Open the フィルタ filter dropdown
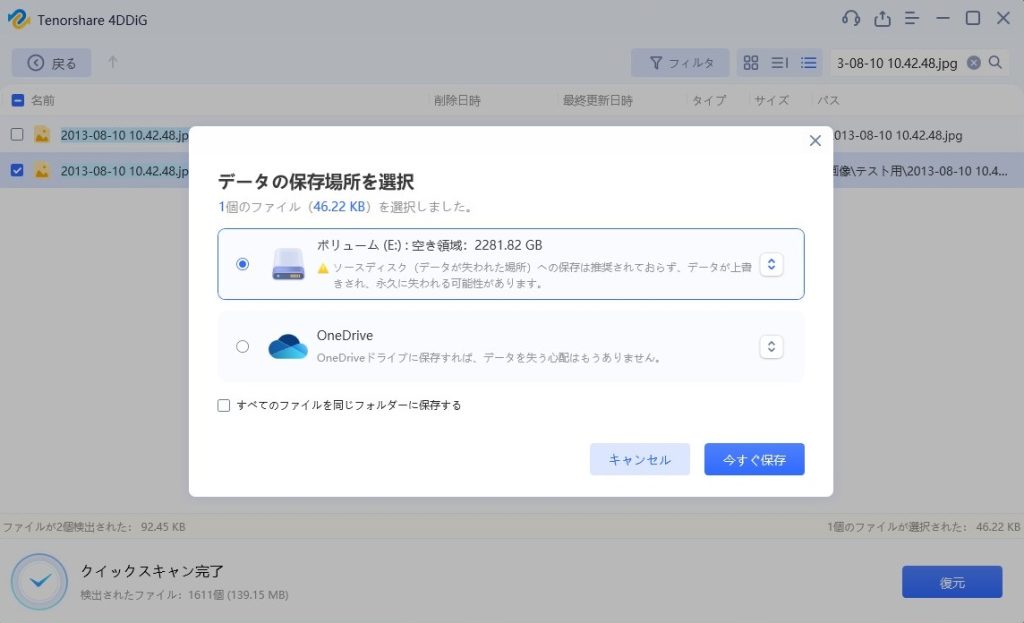 680,63
